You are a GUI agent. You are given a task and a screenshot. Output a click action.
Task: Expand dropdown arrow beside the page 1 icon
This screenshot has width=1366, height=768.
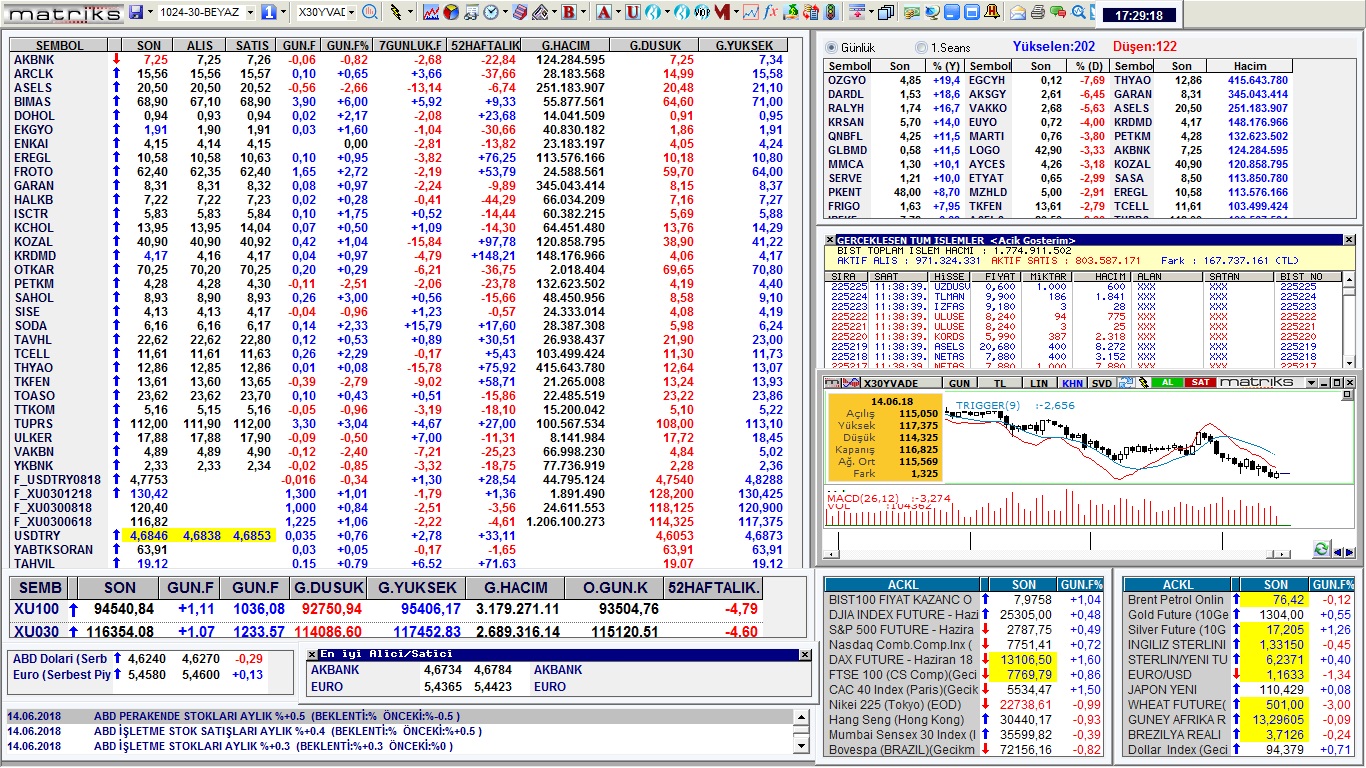283,12
